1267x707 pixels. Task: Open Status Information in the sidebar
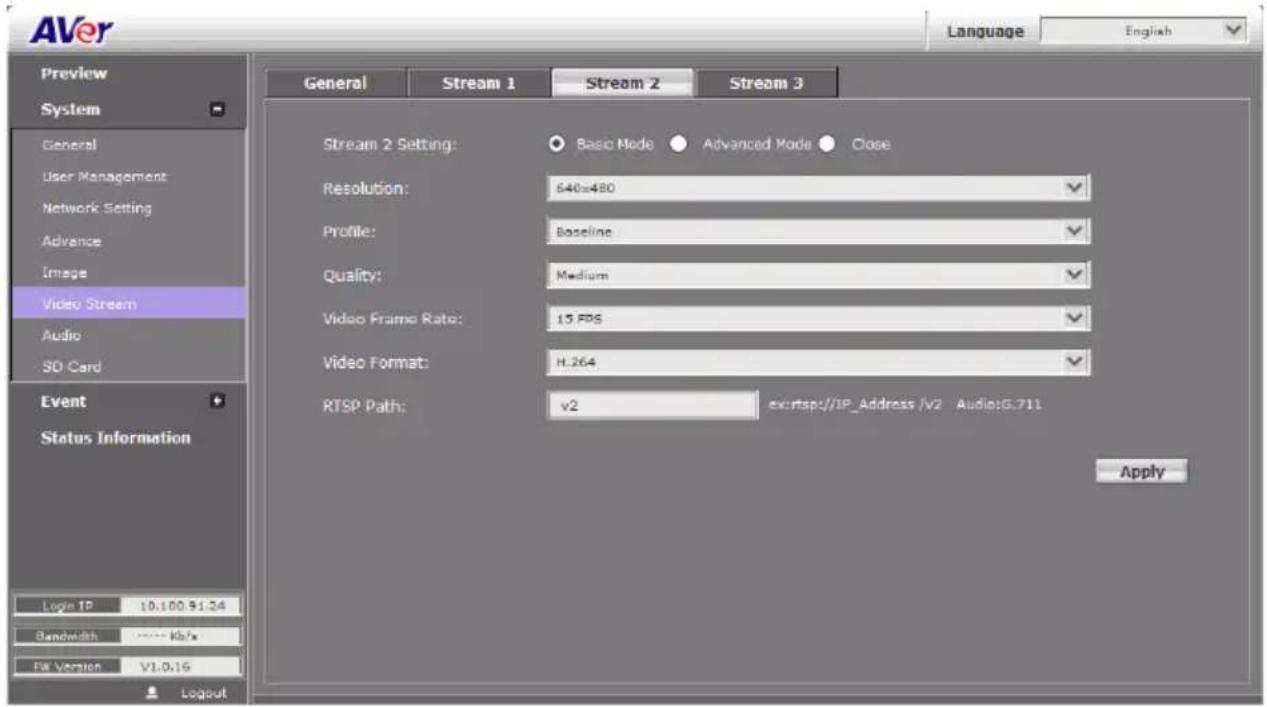coord(115,438)
